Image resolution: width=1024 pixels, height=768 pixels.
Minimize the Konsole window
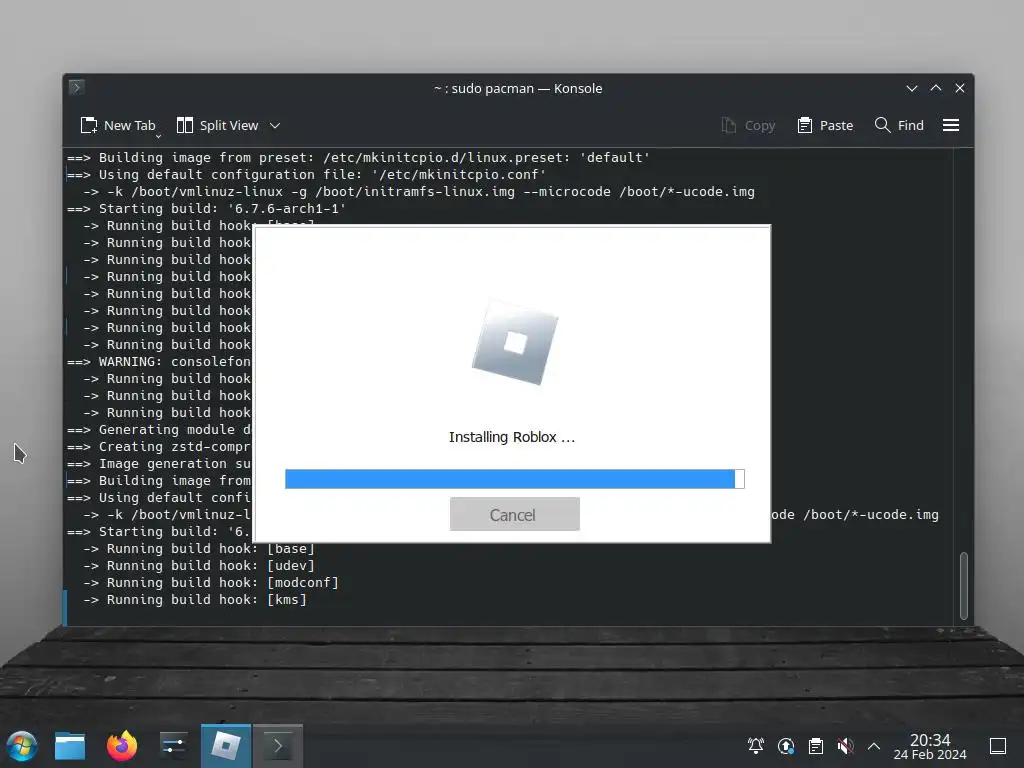[x=912, y=88]
